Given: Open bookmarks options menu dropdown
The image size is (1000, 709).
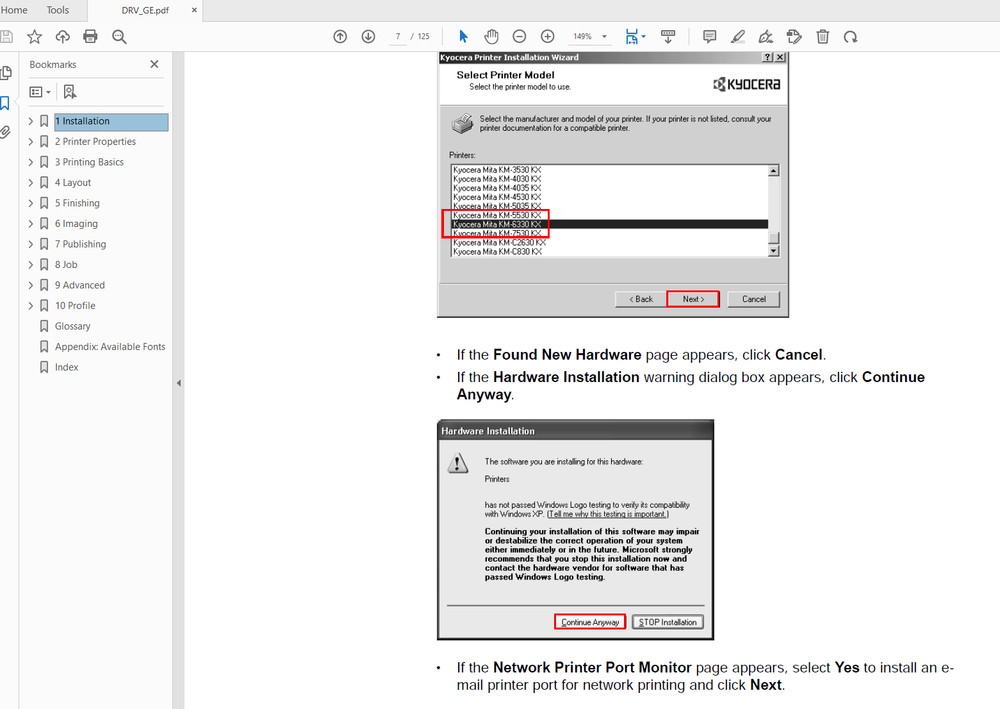Looking at the screenshot, I should 40,92.
